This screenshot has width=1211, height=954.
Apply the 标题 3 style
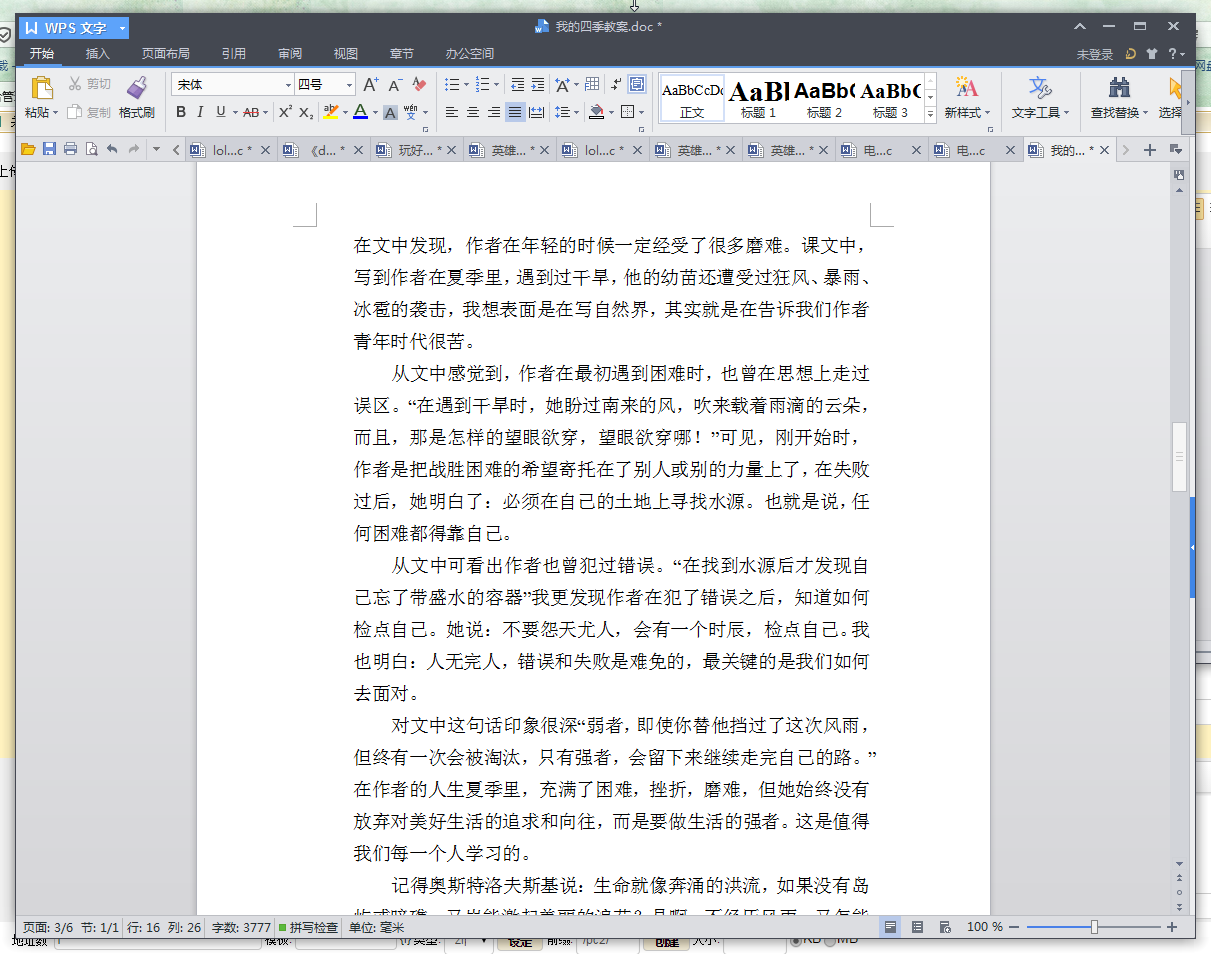pyautogui.click(x=890, y=98)
